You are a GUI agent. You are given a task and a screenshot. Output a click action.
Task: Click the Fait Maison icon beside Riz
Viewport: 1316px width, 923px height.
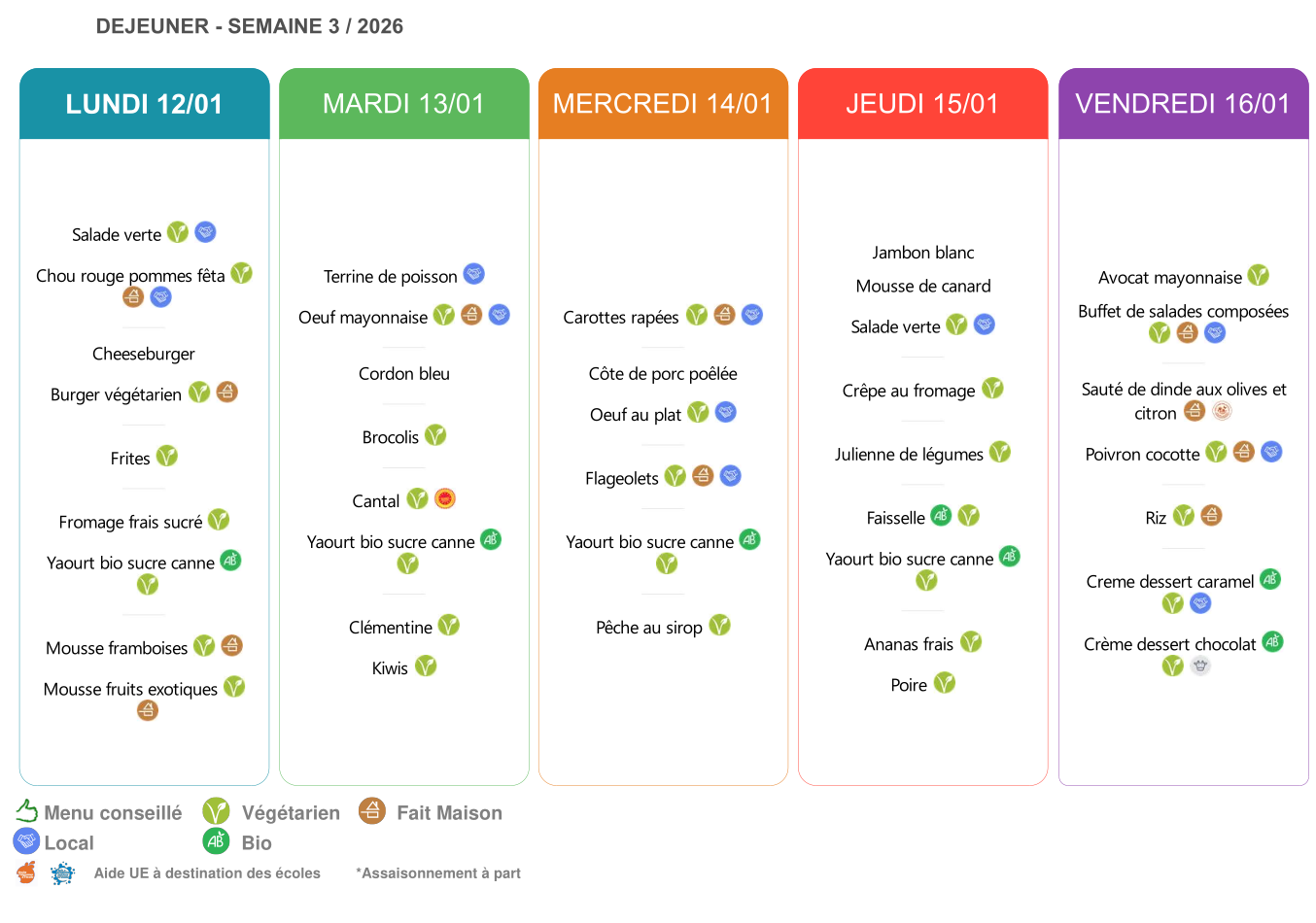(x=1211, y=516)
